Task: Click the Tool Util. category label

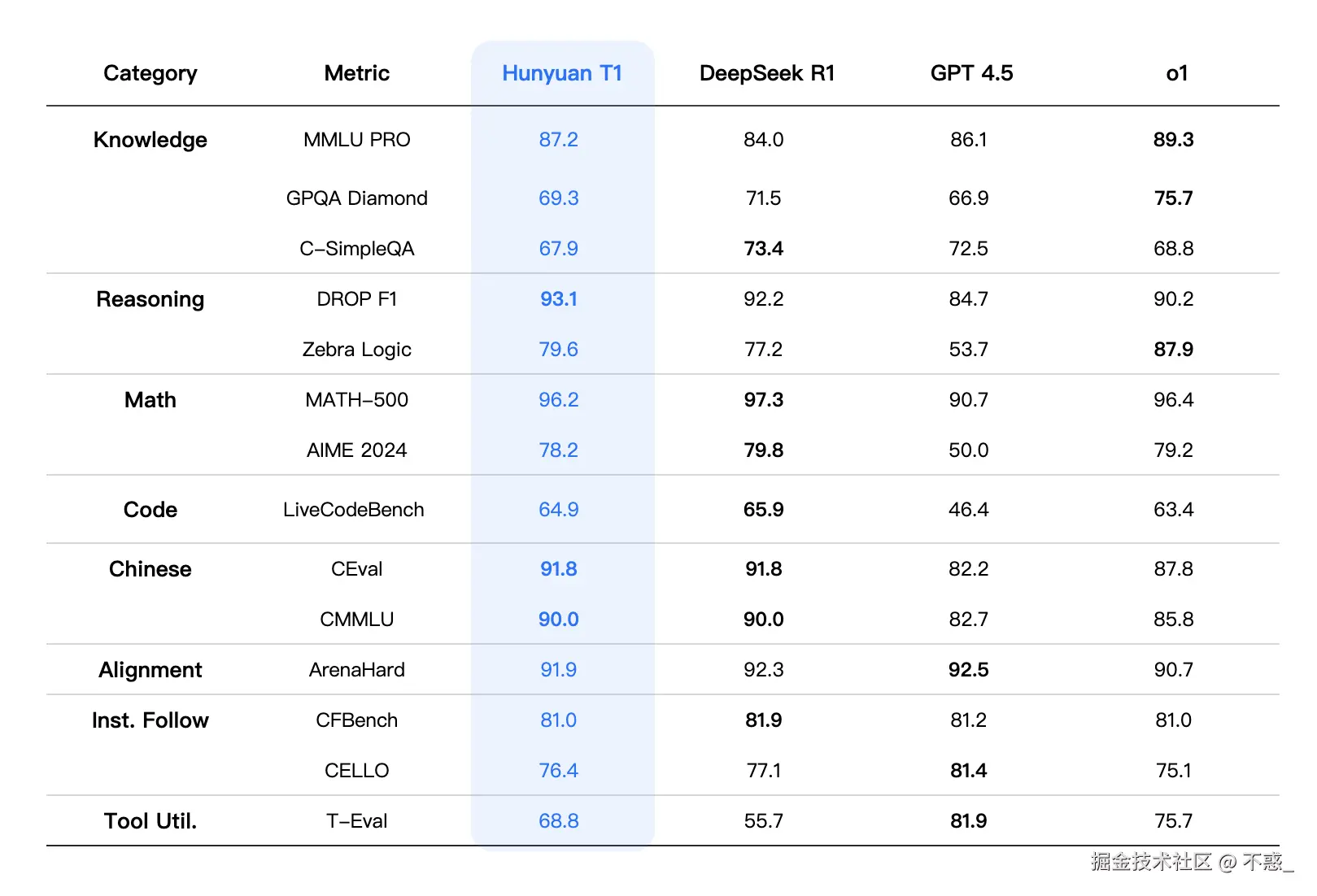Action: [x=150, y=821]
